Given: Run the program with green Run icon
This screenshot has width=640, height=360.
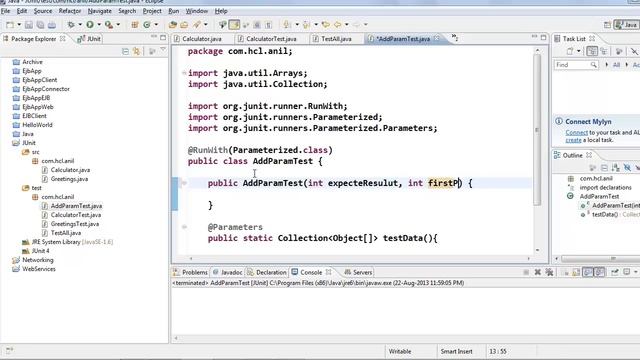Looking at the screenshot, I should pyautogui.click(x=90, y=24).
